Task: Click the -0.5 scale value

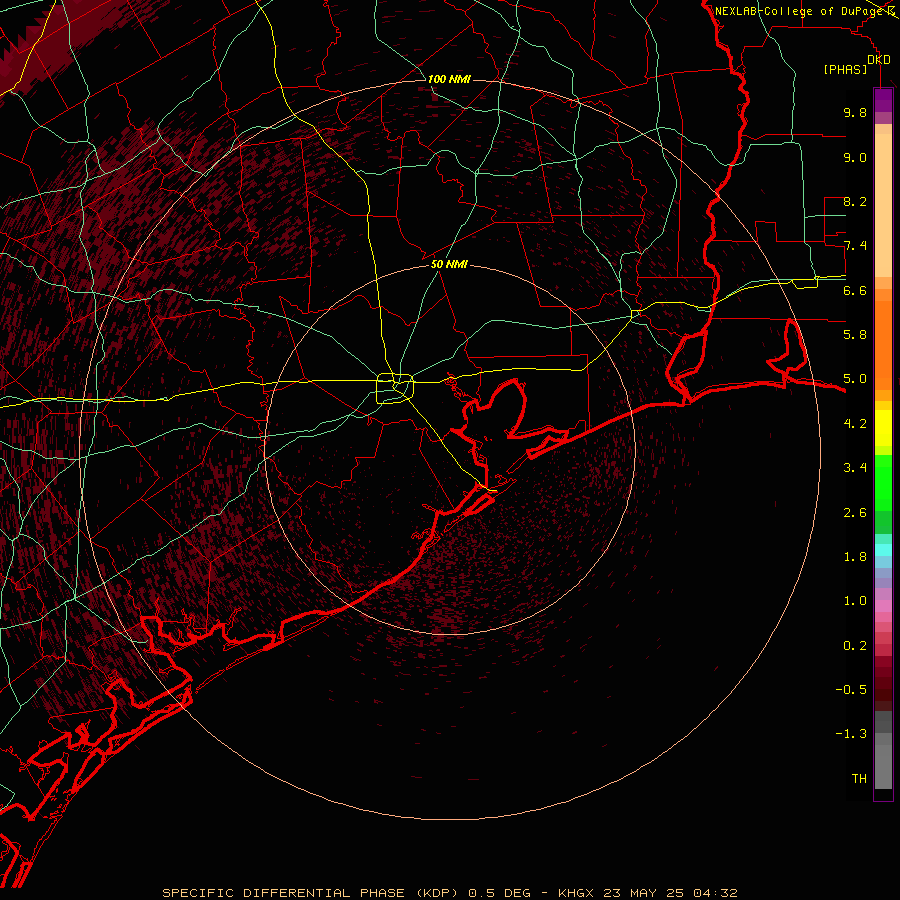Action: tap(851, 690)
